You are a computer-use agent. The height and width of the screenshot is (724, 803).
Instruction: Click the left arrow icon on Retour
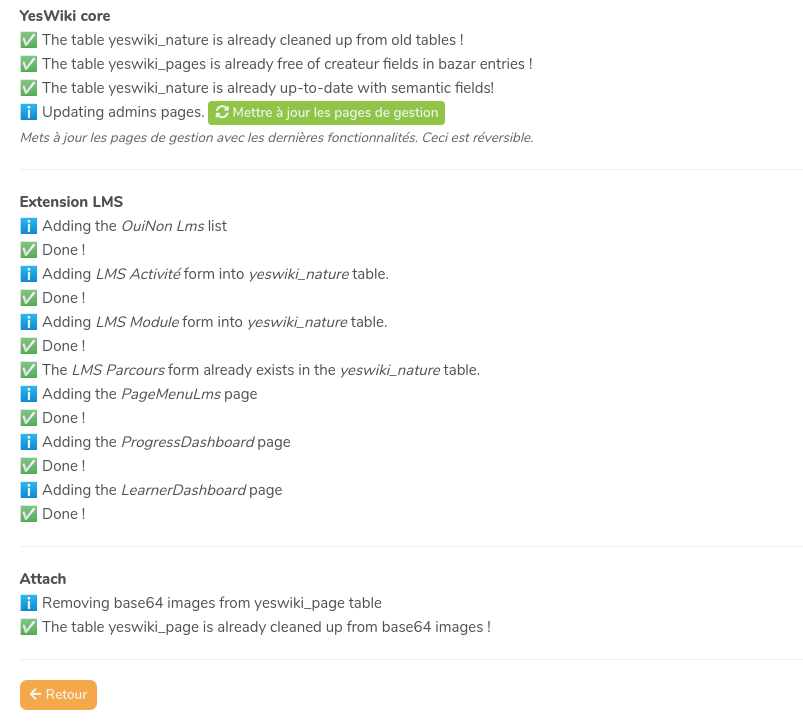point(35,694)
